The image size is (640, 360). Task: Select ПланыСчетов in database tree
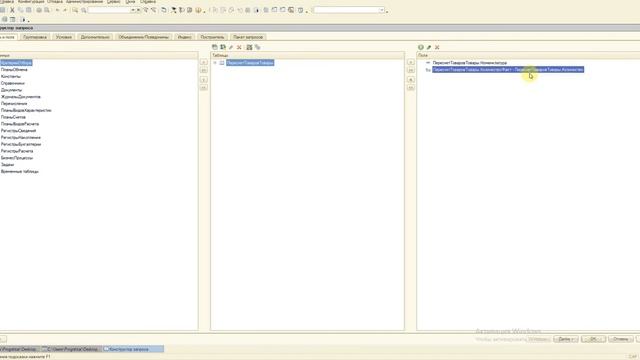(13, 117)
